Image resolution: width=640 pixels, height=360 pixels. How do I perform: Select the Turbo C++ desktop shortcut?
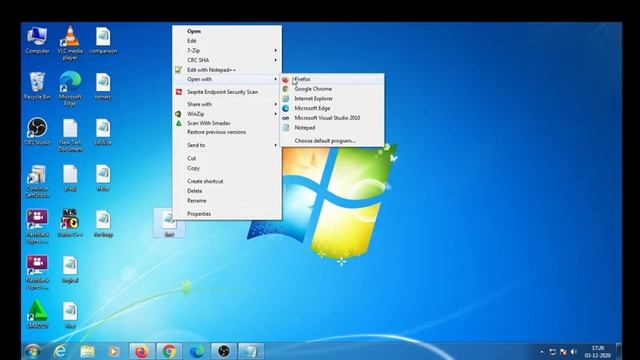click(x=70, y=223)
